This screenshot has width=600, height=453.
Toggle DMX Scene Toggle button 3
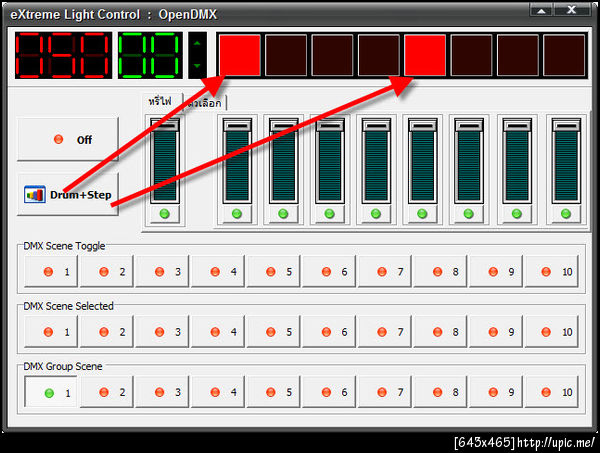162,272
